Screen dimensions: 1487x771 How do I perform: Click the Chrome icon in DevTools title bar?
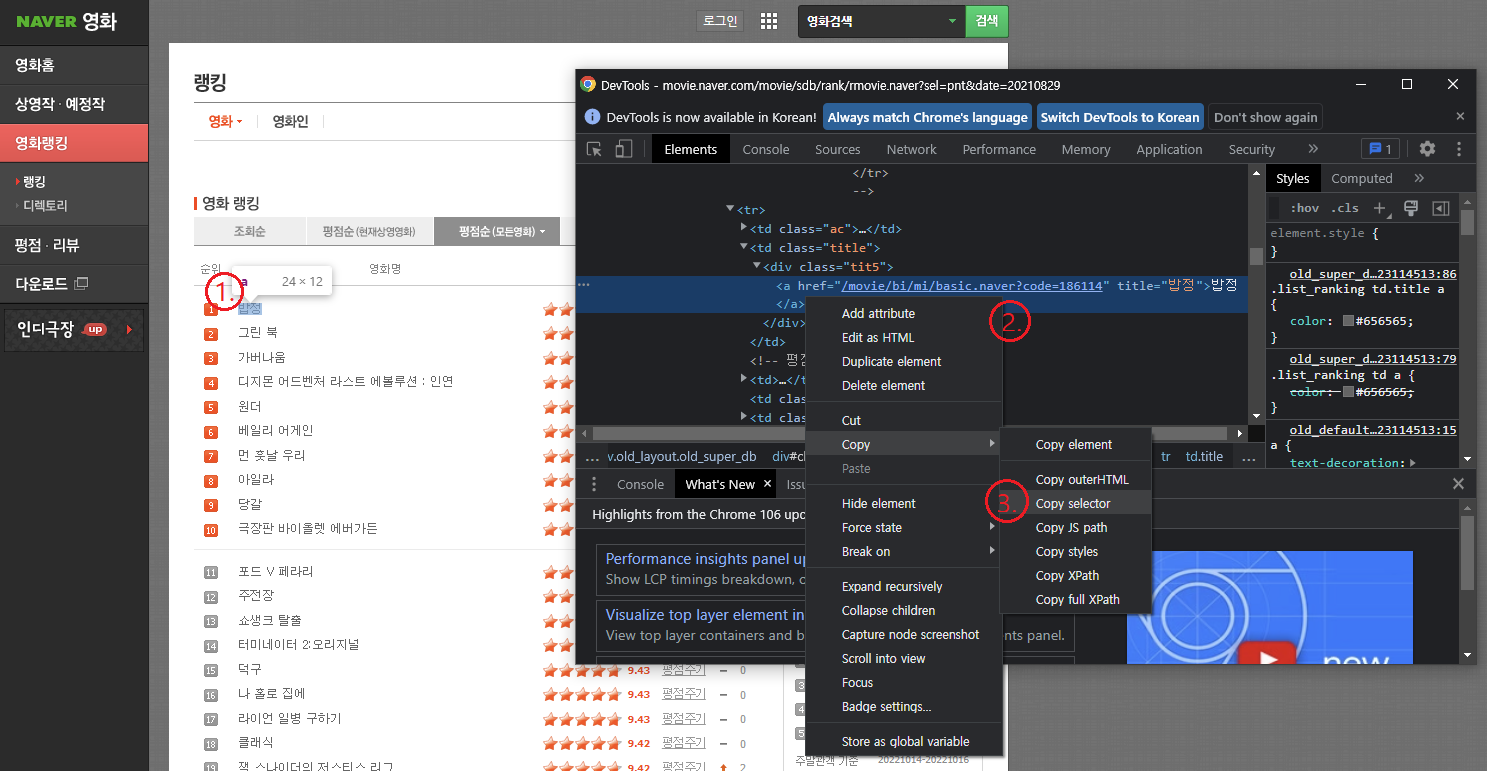pyautogui.click(x=588, y=85)
